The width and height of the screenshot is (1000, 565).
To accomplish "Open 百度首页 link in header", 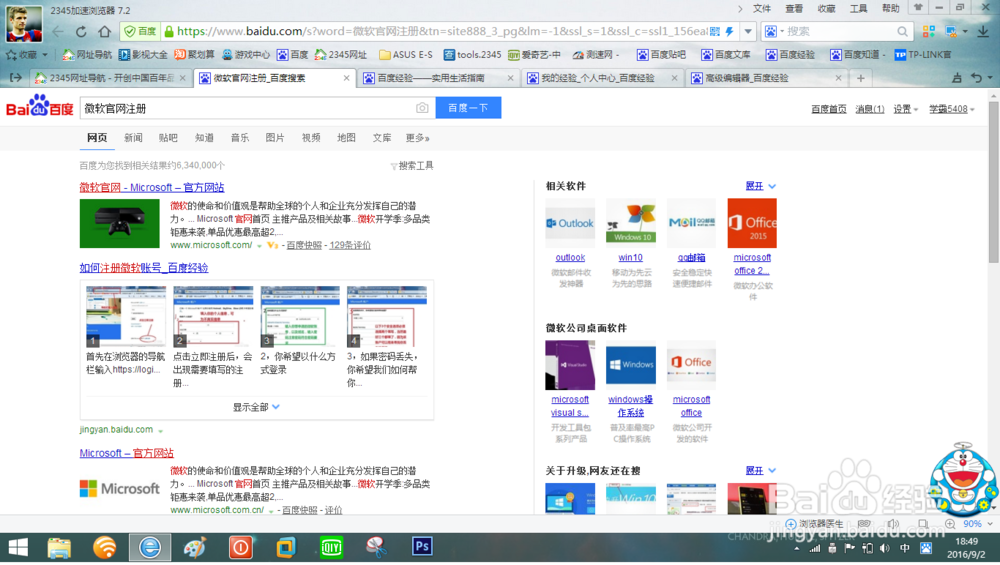I will click(x=828, y=109).
